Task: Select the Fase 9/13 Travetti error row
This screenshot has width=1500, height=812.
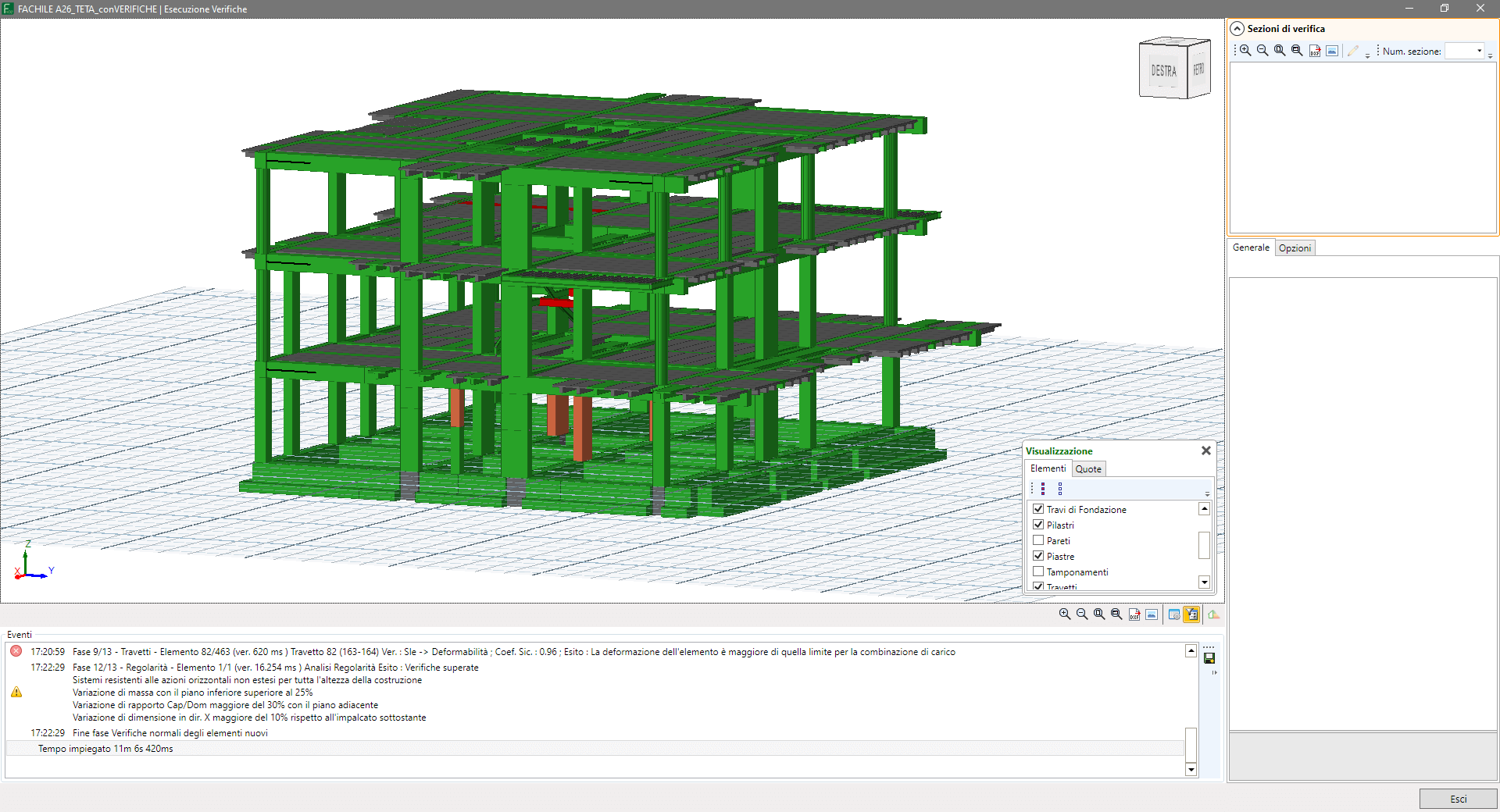Action: click(x=595, y=651)
